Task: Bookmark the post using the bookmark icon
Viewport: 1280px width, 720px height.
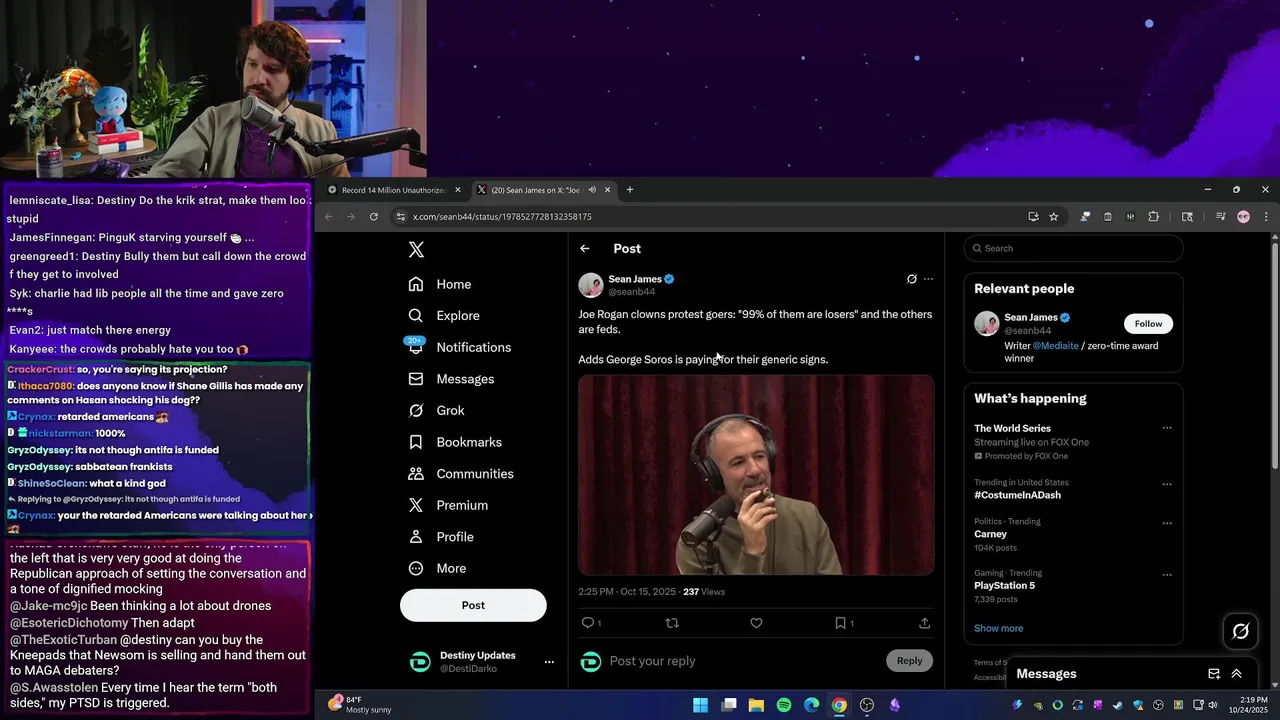Action: [x=840, y=623]
